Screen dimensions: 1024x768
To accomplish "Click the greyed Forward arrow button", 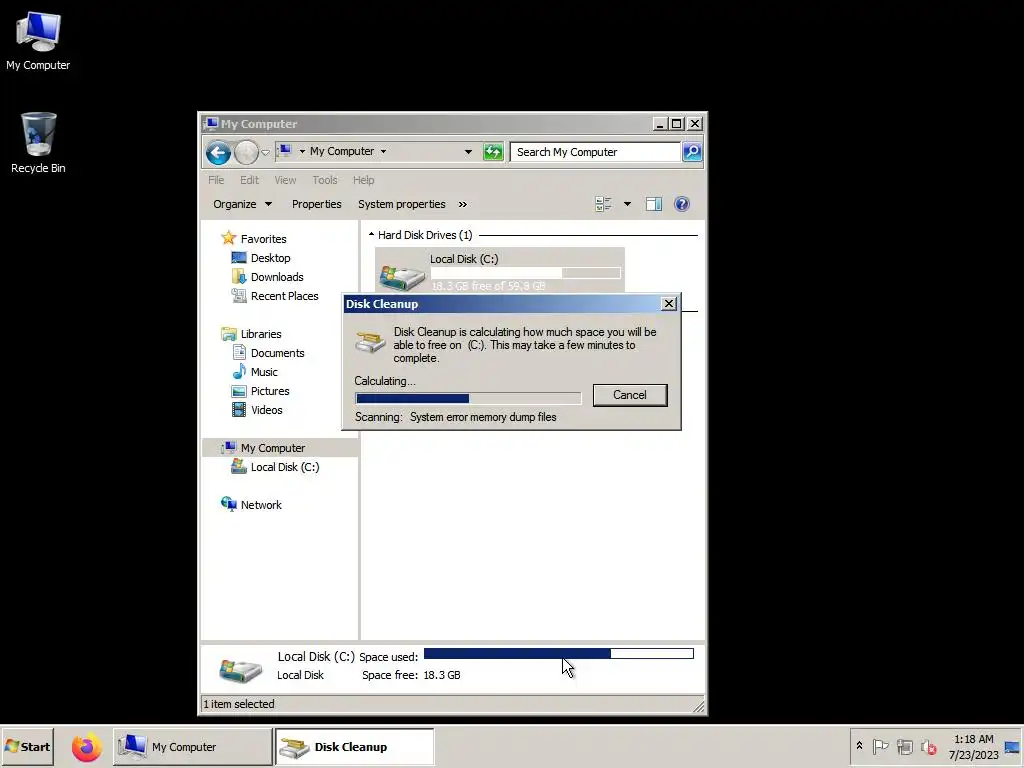I will point(246,152).
